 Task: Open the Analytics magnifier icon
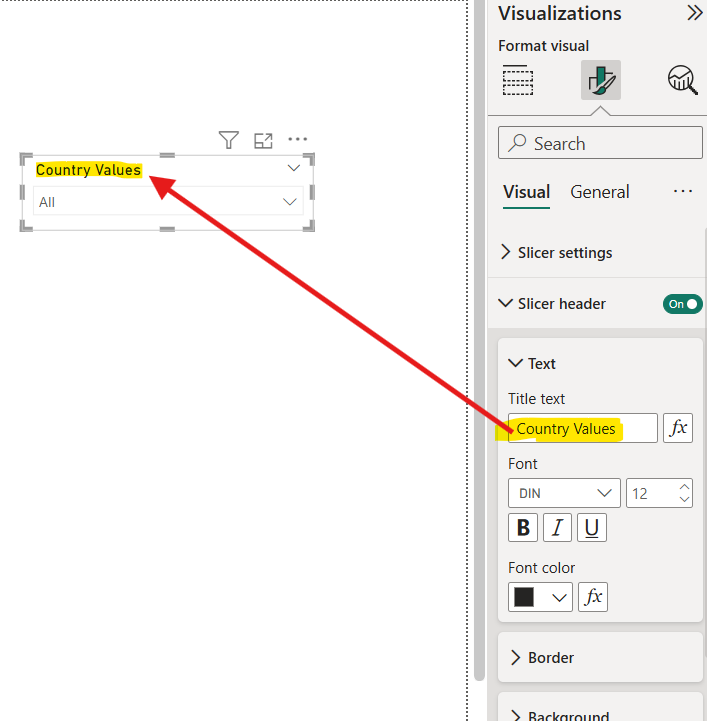683,80
